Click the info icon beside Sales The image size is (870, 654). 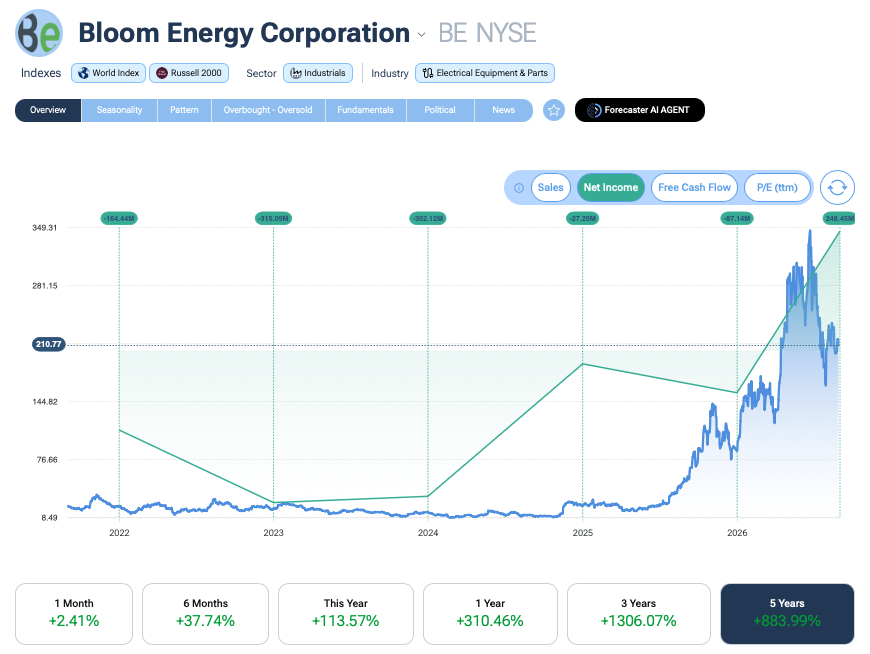pos(519,188)
